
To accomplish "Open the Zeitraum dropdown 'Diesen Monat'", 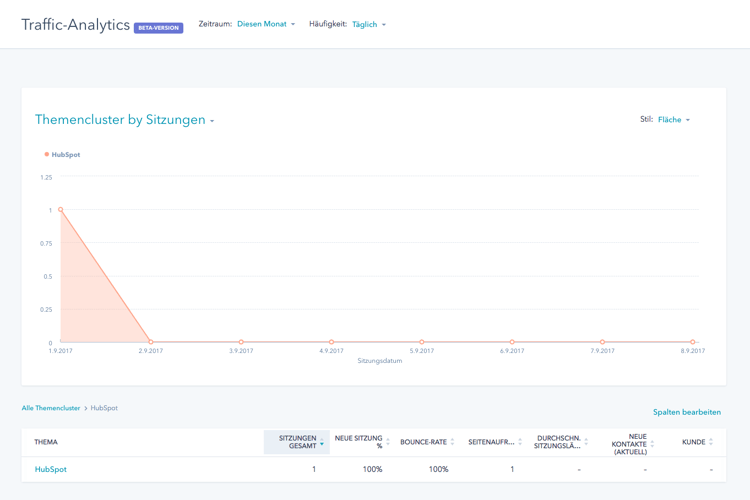I will (266, 24).
